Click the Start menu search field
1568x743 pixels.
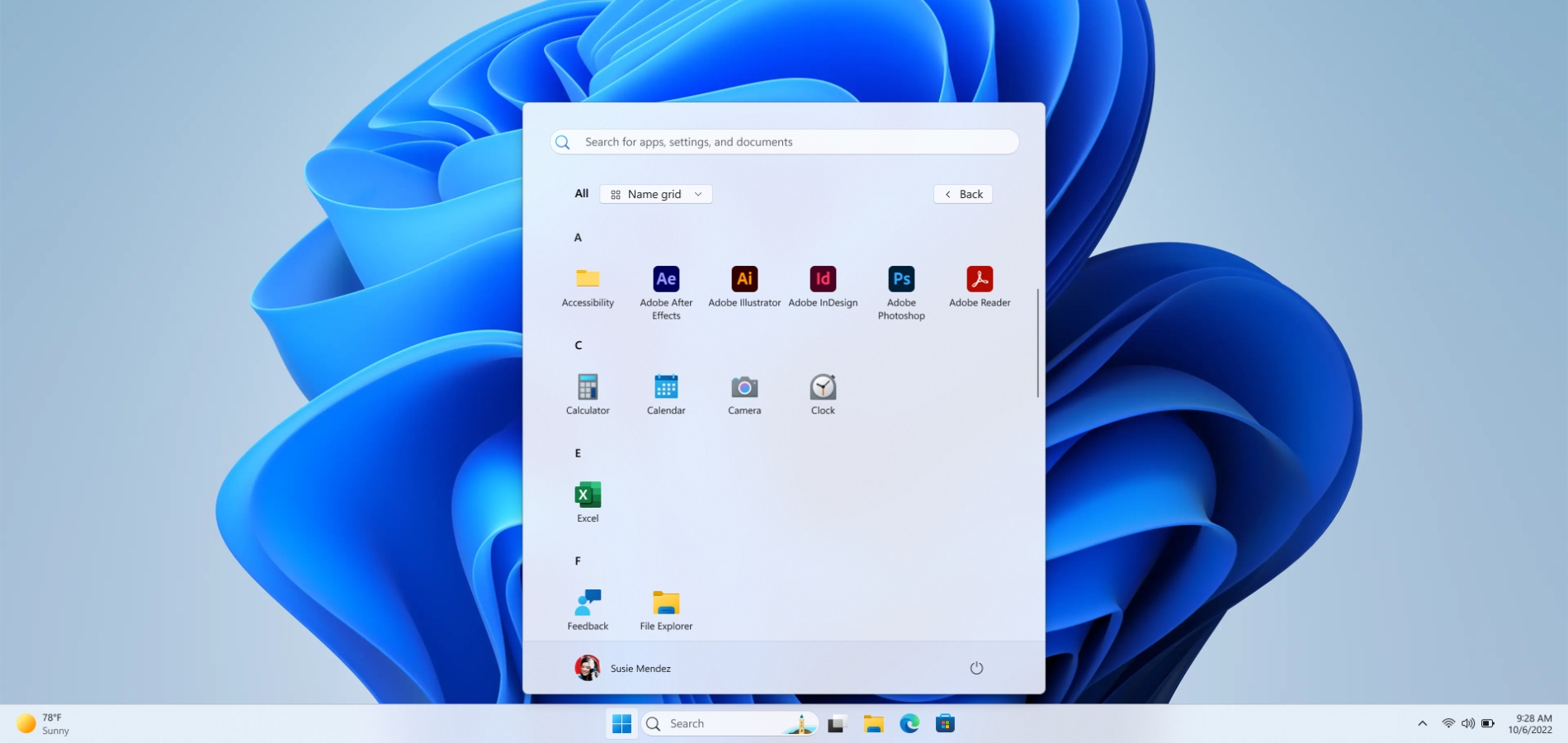coord(784,142)
